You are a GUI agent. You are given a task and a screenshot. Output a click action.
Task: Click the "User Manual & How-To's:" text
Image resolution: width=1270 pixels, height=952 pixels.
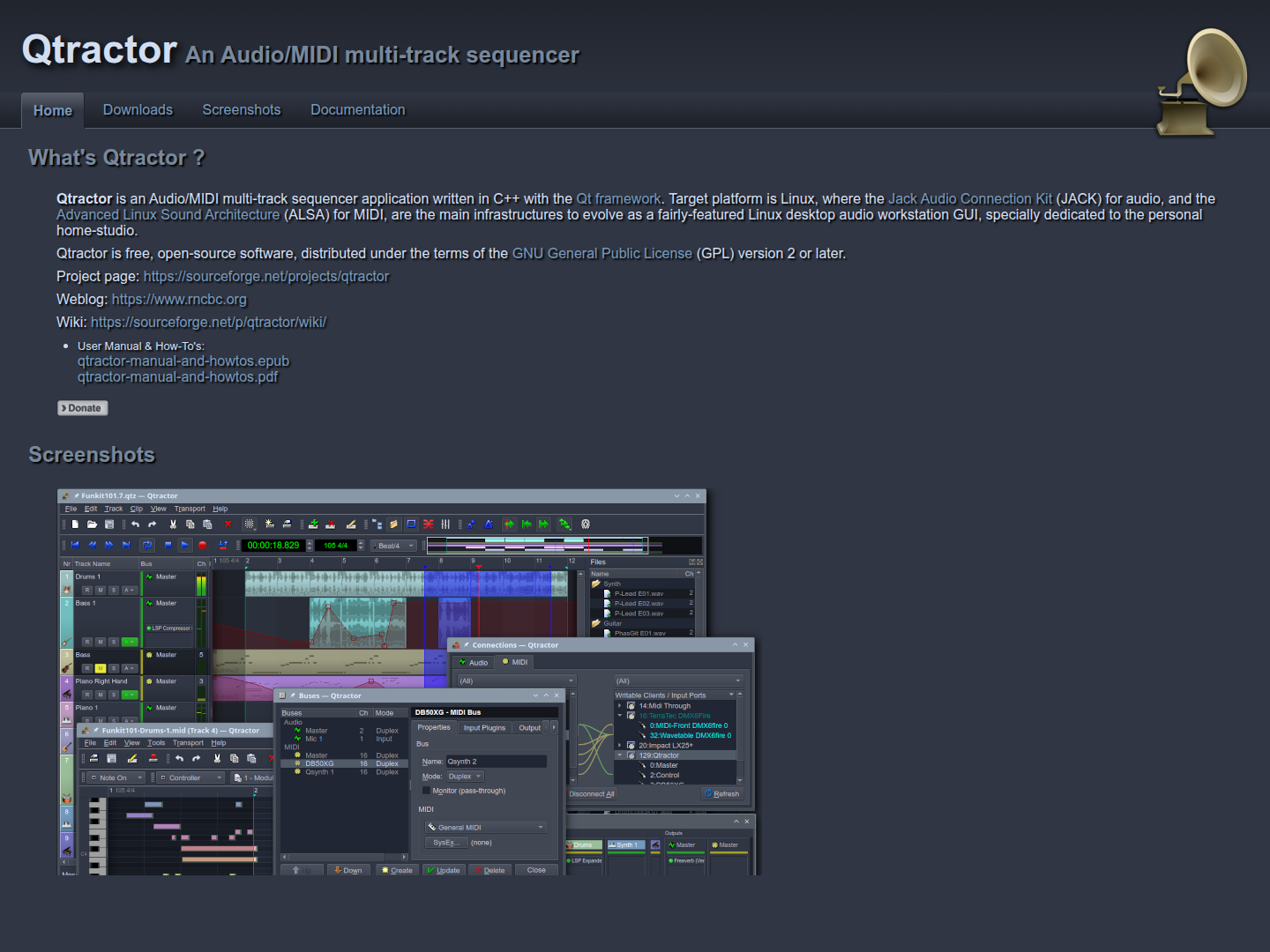141,346
